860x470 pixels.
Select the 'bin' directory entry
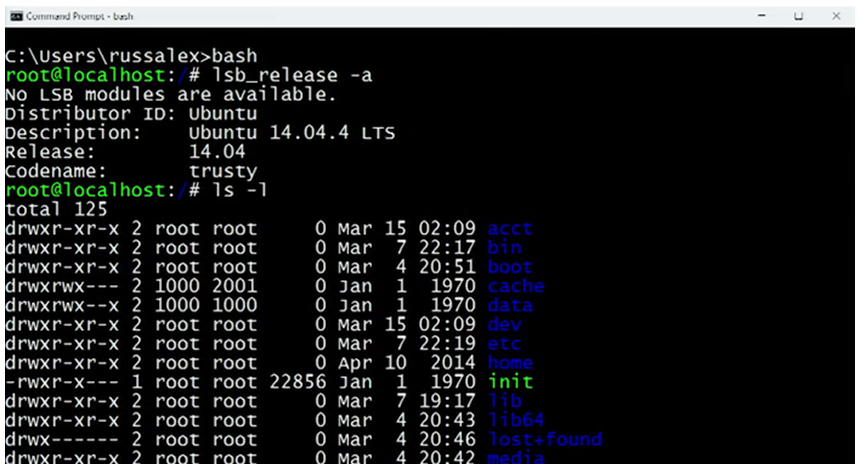[x=504, y=248]
